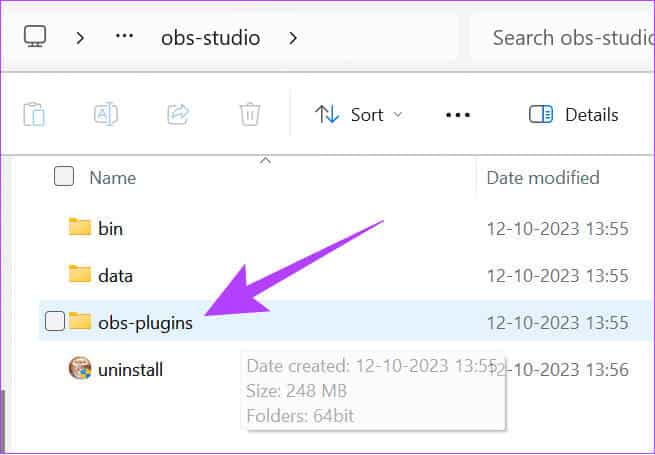Click the bin row date 12-10-2023 13:55

(558, 229)
